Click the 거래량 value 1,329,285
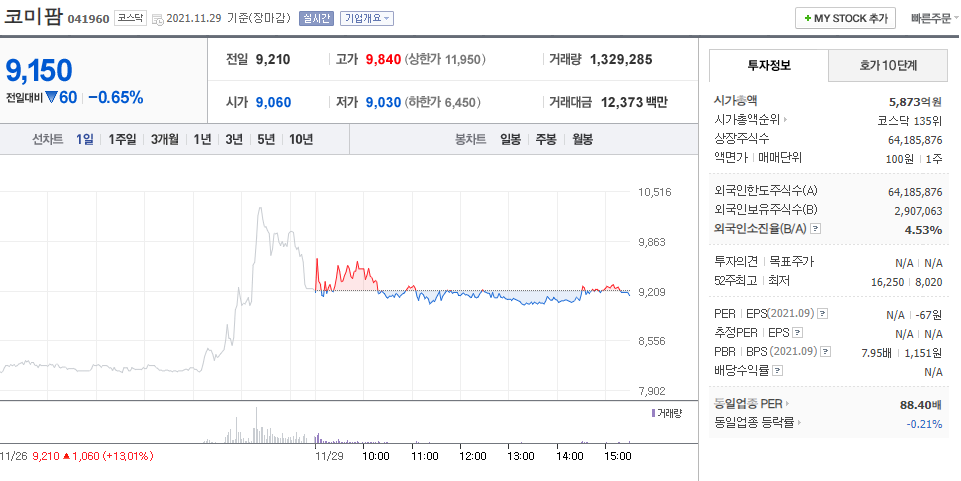Image resolution: width=961 pixels, height=481 pixels. (621, 59)
